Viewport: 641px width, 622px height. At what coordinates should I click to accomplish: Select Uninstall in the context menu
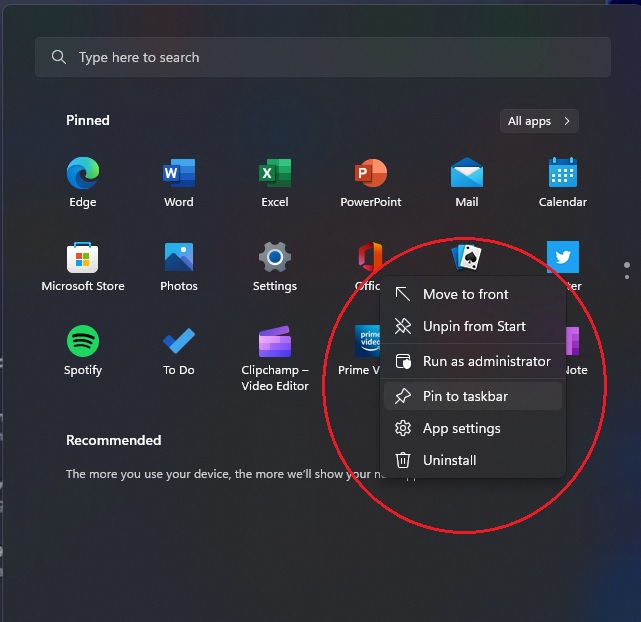(x=473, y=460)
